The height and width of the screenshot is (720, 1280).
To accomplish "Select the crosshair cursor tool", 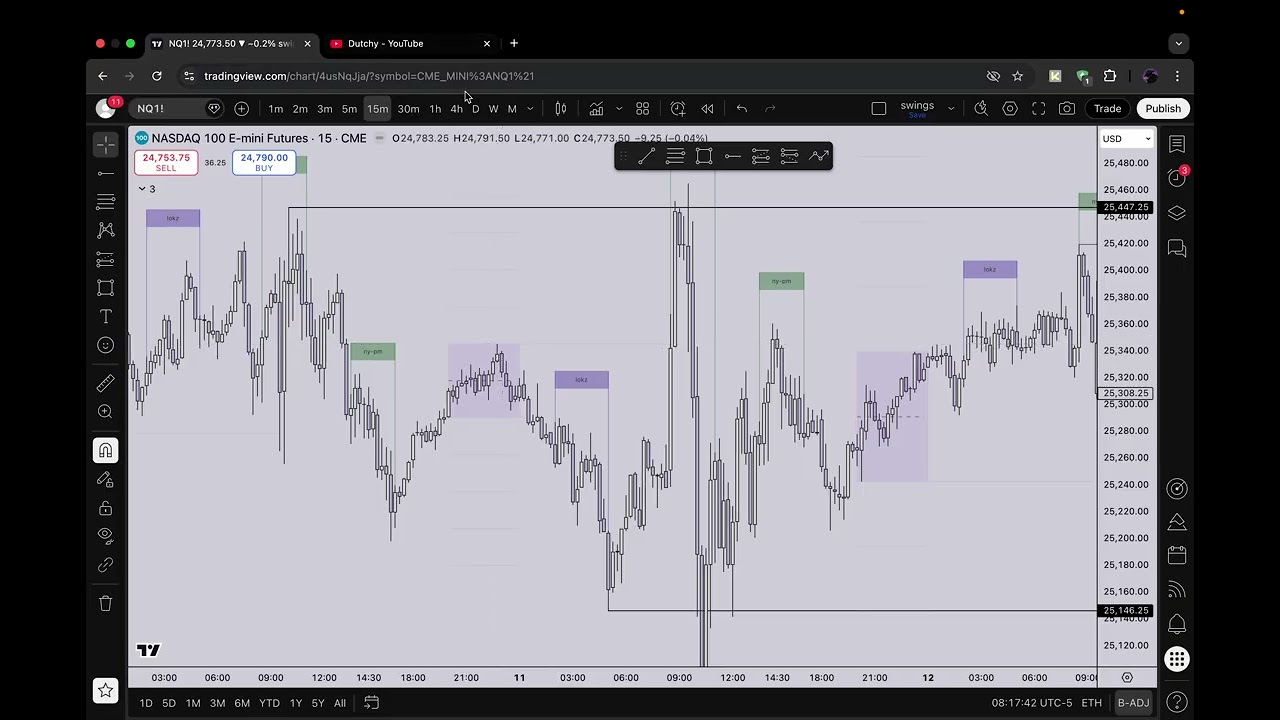I will (x=105, y=145).
